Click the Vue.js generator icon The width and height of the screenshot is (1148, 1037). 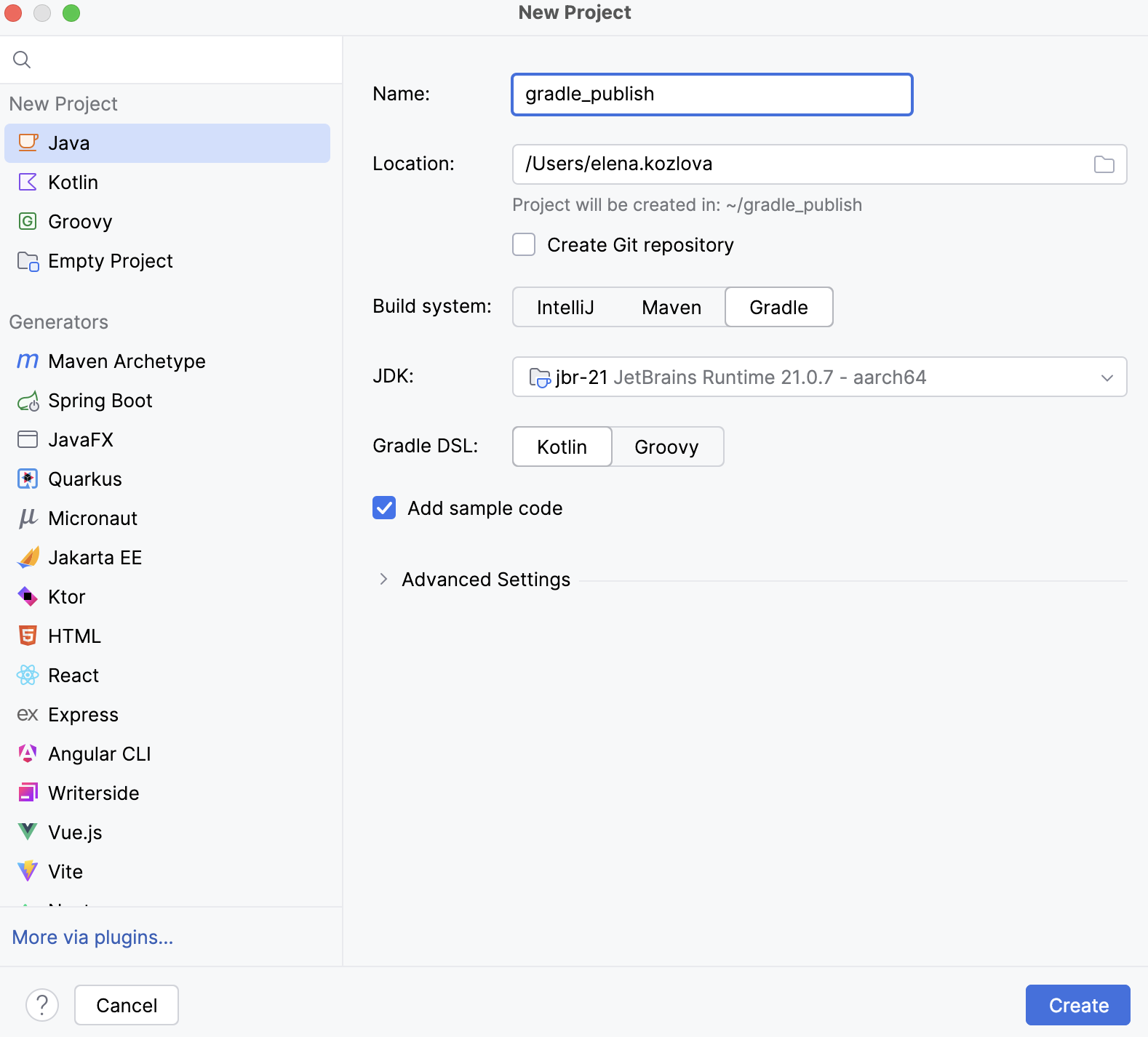tap(28, 832)
